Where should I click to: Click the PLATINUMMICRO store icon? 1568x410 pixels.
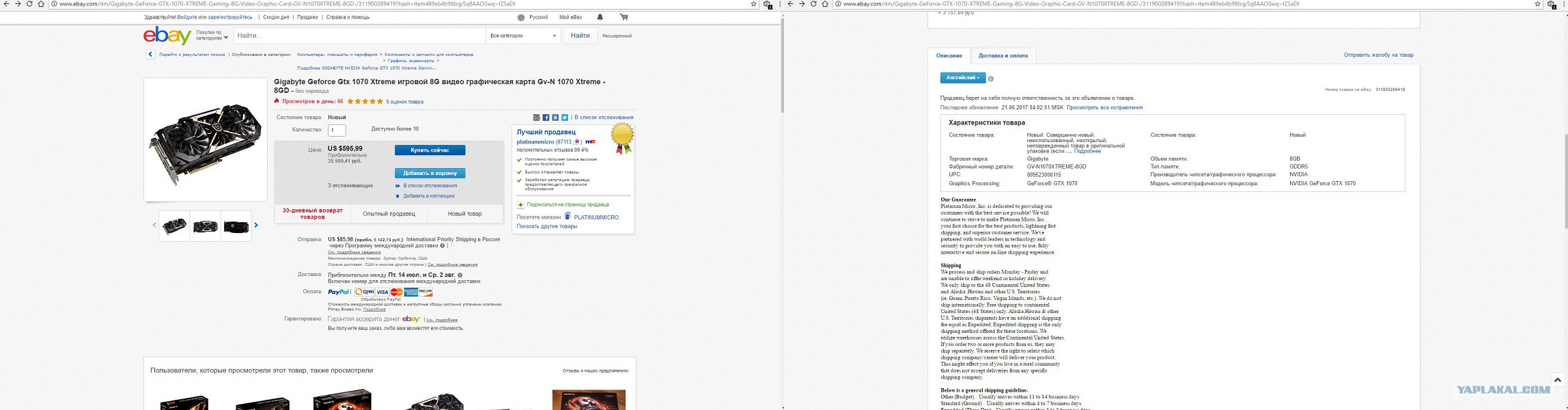pos(568,217)
